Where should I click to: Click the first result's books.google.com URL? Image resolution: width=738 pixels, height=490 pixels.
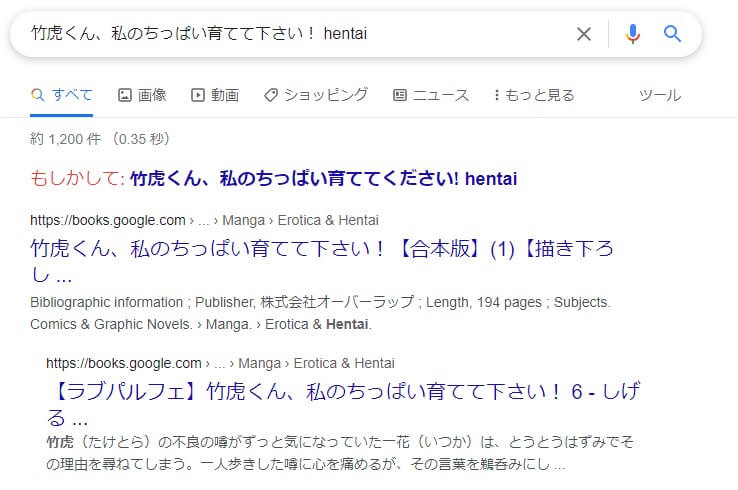(x=204, y=220)
